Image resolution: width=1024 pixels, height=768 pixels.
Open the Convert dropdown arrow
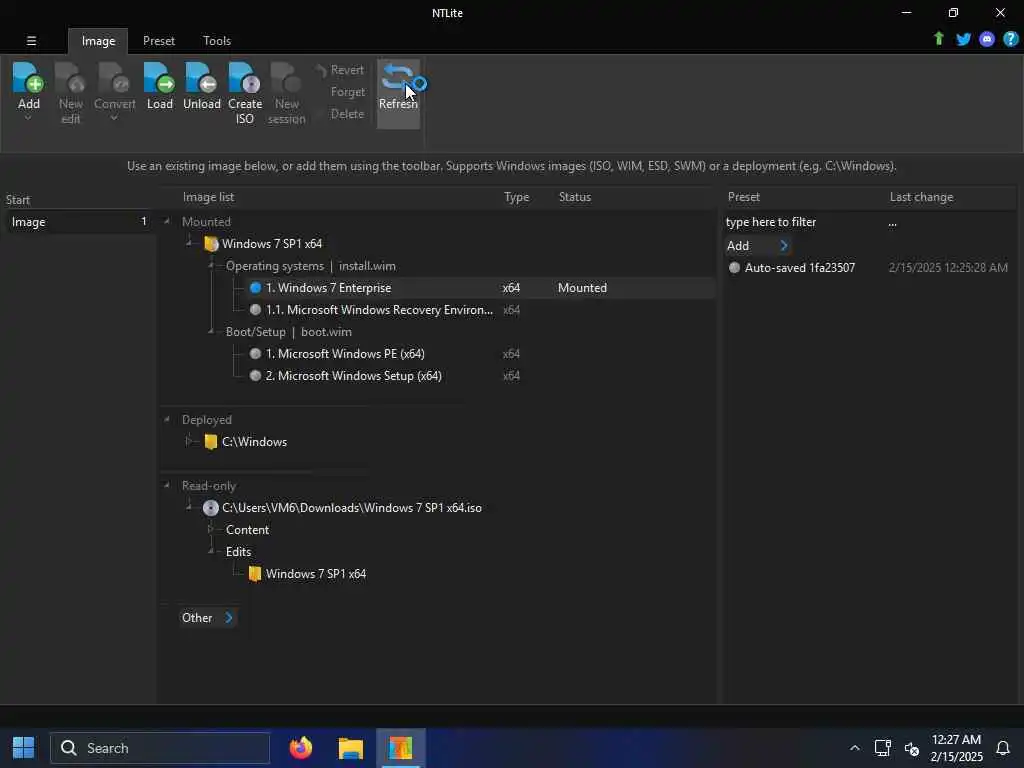[x=114, y=118]
